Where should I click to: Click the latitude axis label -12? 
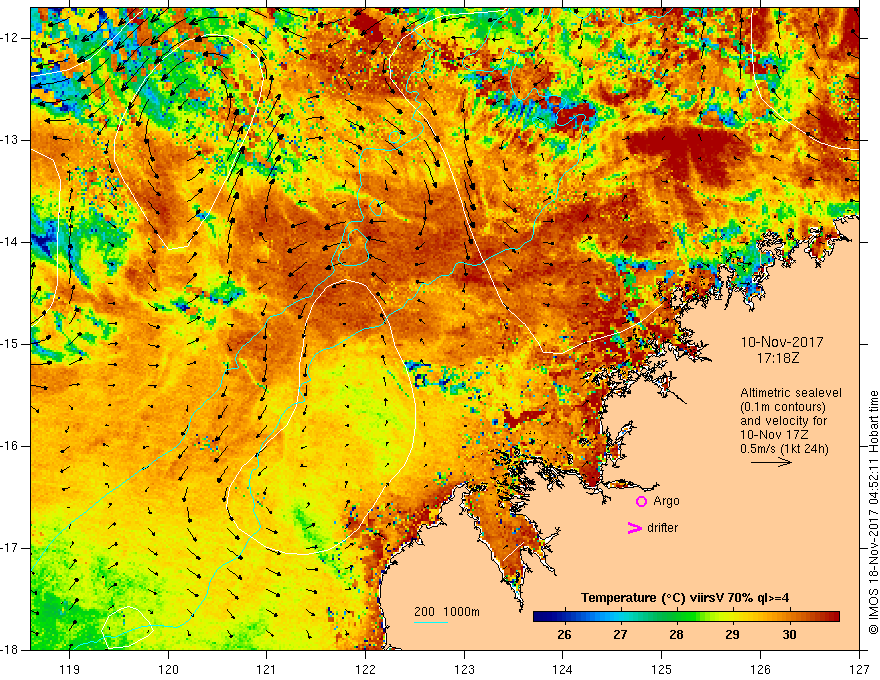[x=11, y=38]
